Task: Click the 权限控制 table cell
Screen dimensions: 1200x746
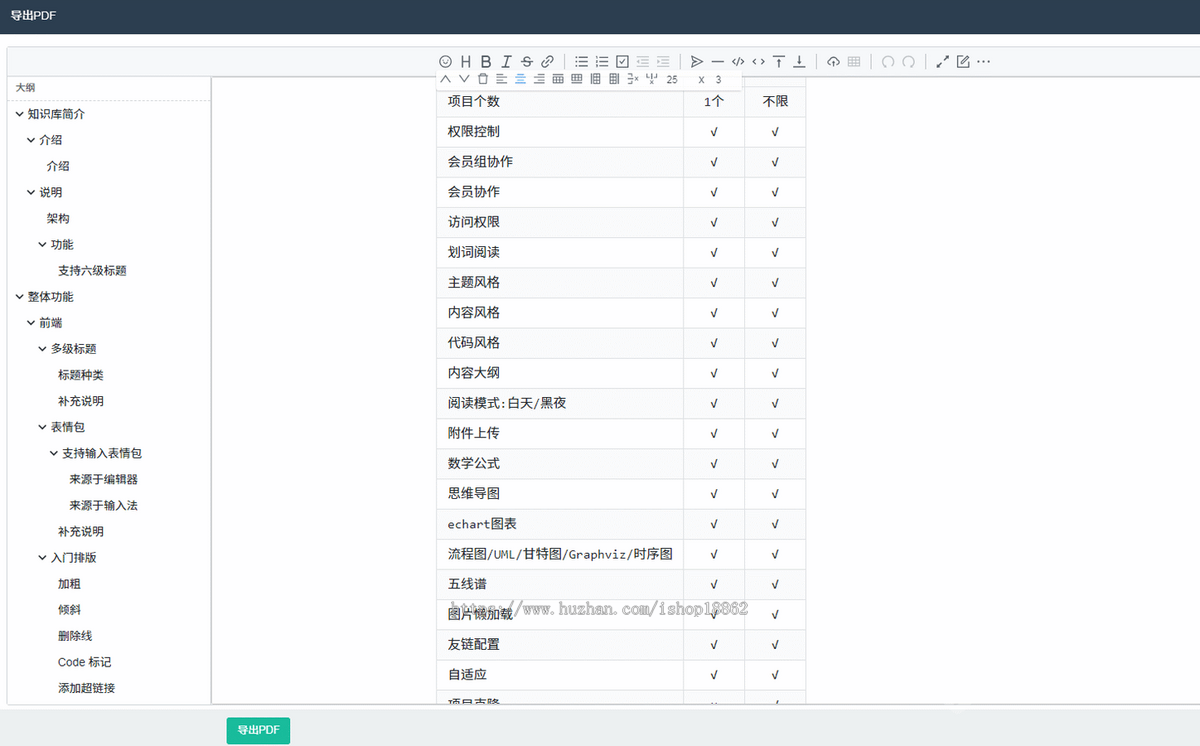Action: [560, 132]
